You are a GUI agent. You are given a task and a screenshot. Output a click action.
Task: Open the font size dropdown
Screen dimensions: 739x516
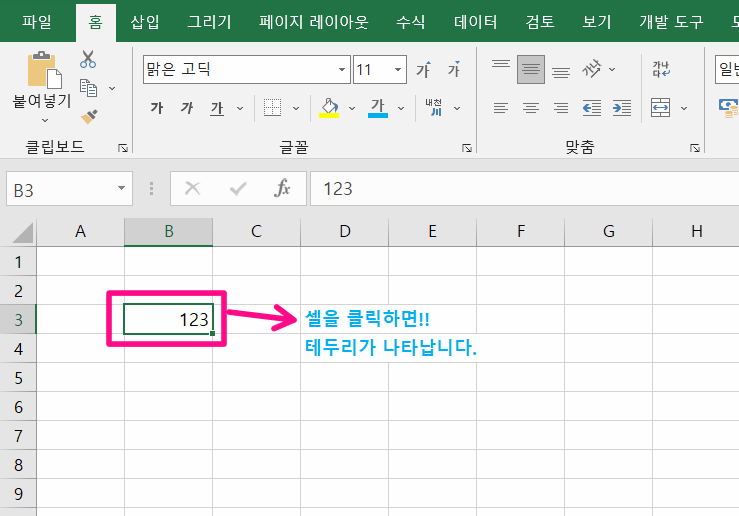click(398, 70)
